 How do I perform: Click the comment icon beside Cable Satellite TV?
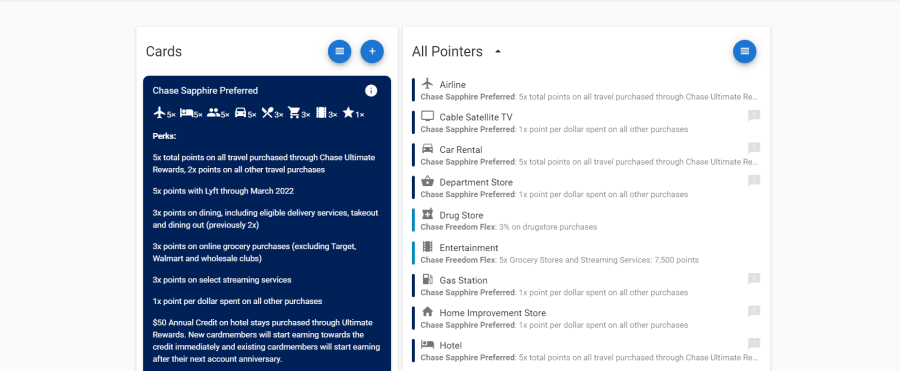(x=754, y=116)
